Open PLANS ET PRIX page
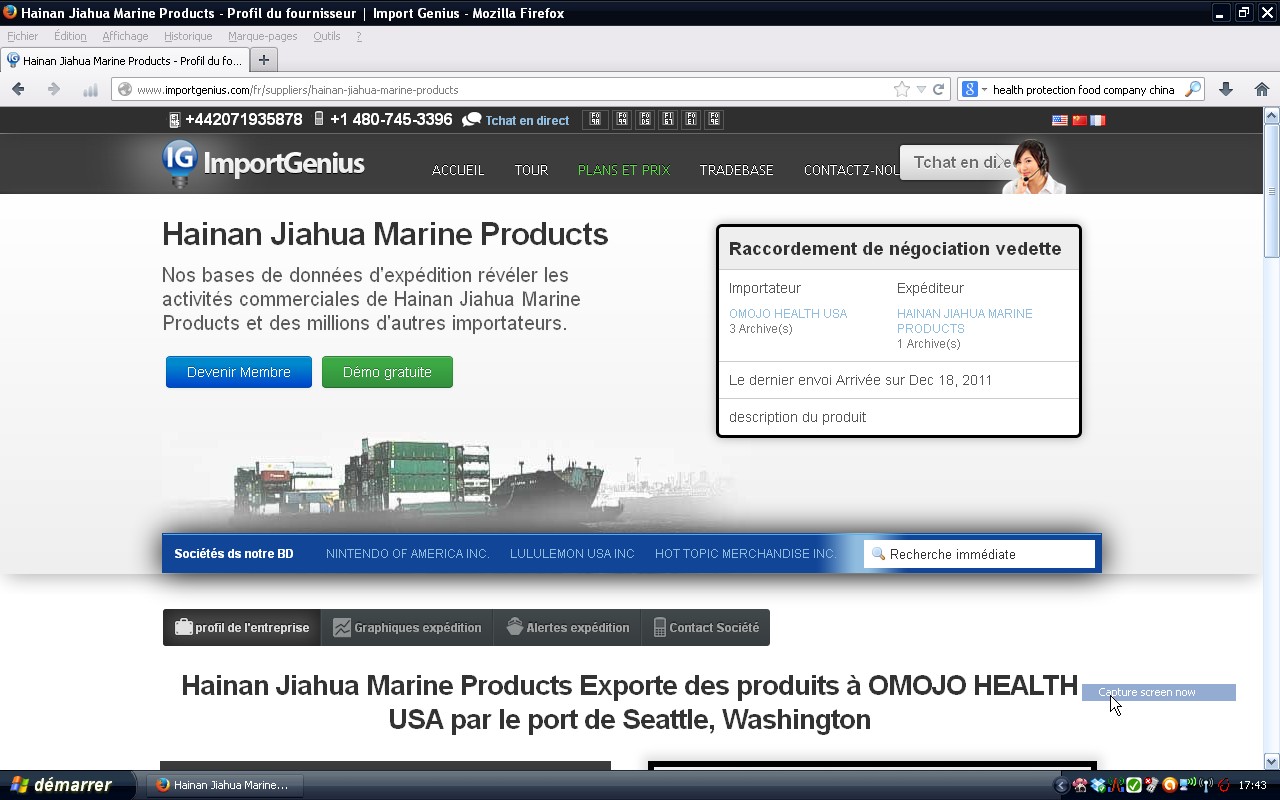 coord(624,170)
